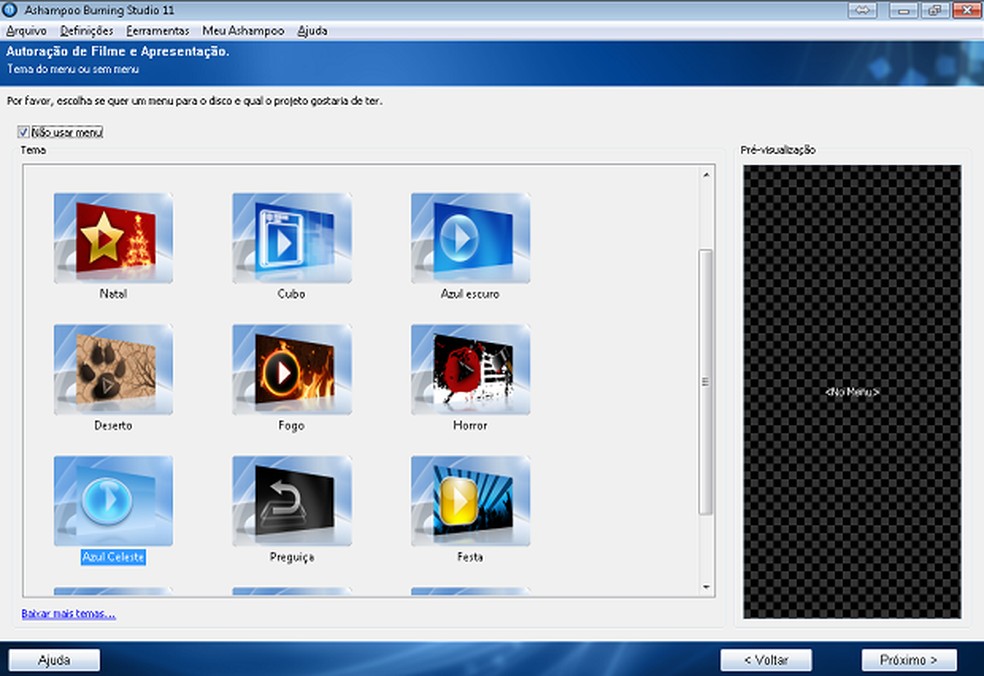984x676 pixels.
Task: Choose the Cubo theme icon
Action: point(292,239)
